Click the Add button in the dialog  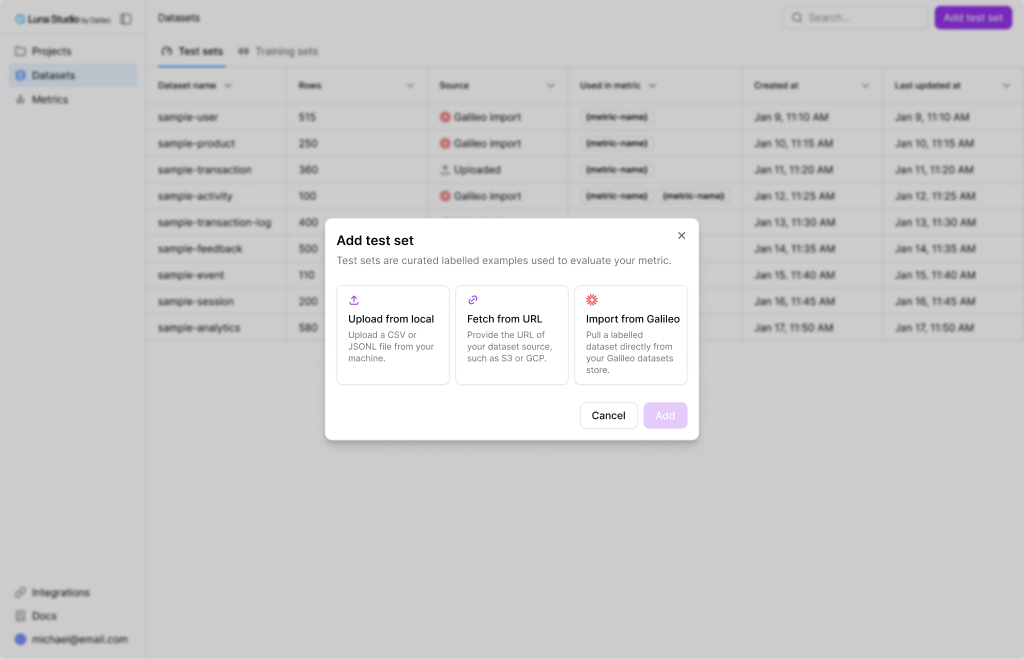click(665, 415)
